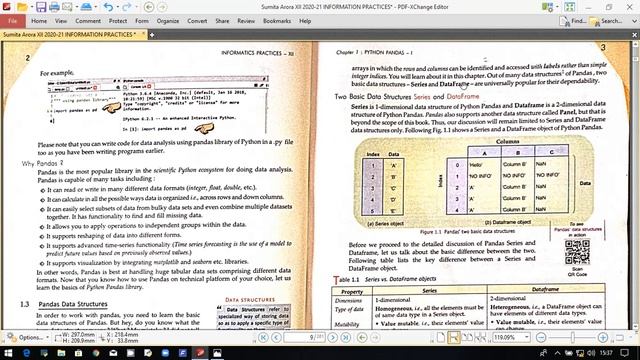Close the document pane with X at tab bar right

click(x=635, y=35)
